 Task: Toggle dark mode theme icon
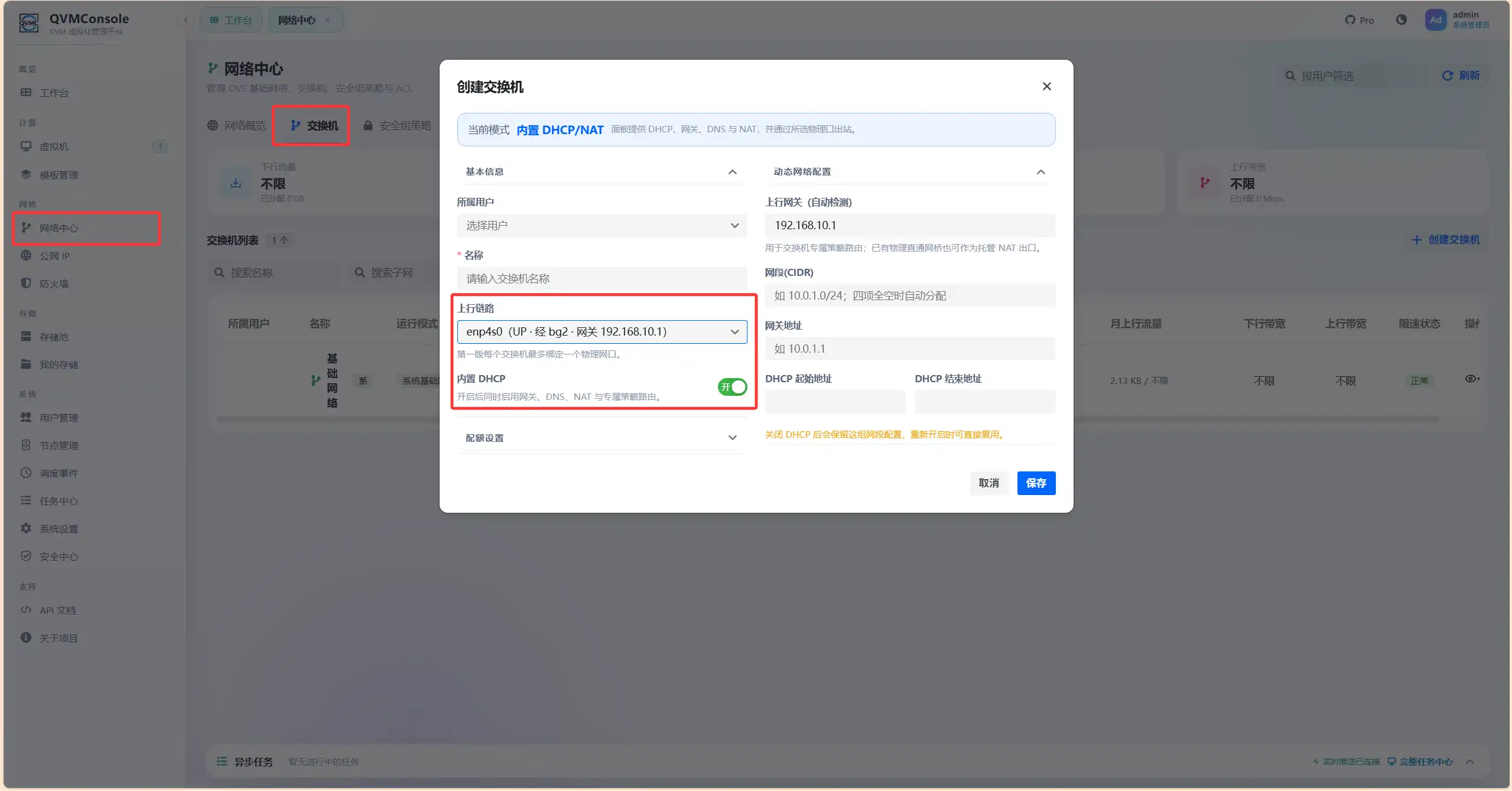click(1401, 19)
